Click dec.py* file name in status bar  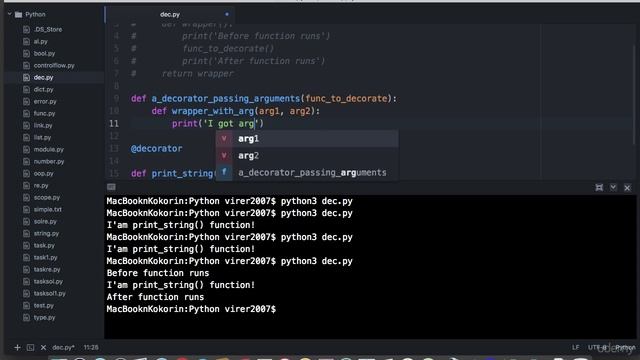pyautogui.click(x=63, y=347)
